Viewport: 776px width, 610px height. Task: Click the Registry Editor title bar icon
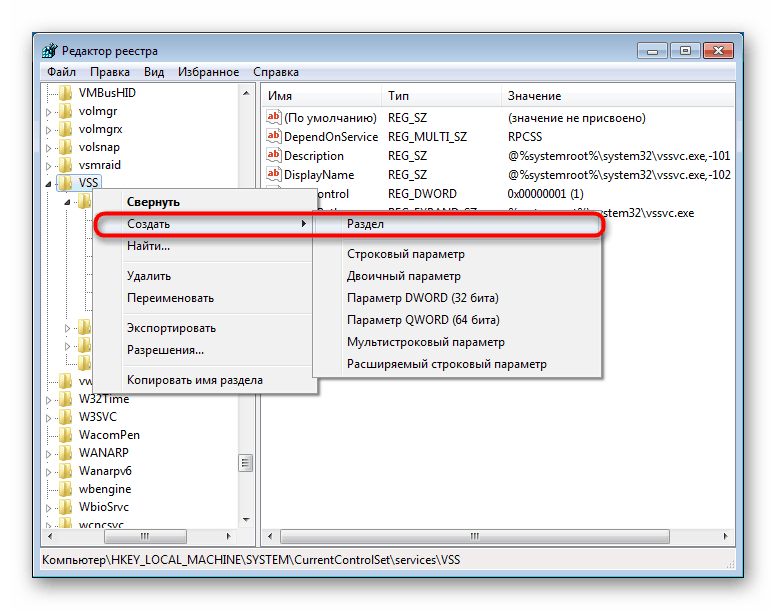[49, 50]
